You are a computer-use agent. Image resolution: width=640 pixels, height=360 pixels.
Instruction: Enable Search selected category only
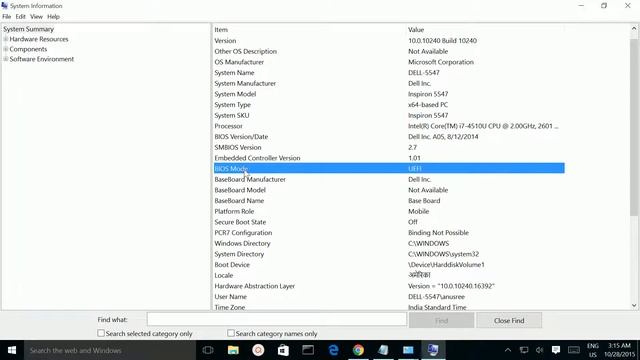click(101, 333)
